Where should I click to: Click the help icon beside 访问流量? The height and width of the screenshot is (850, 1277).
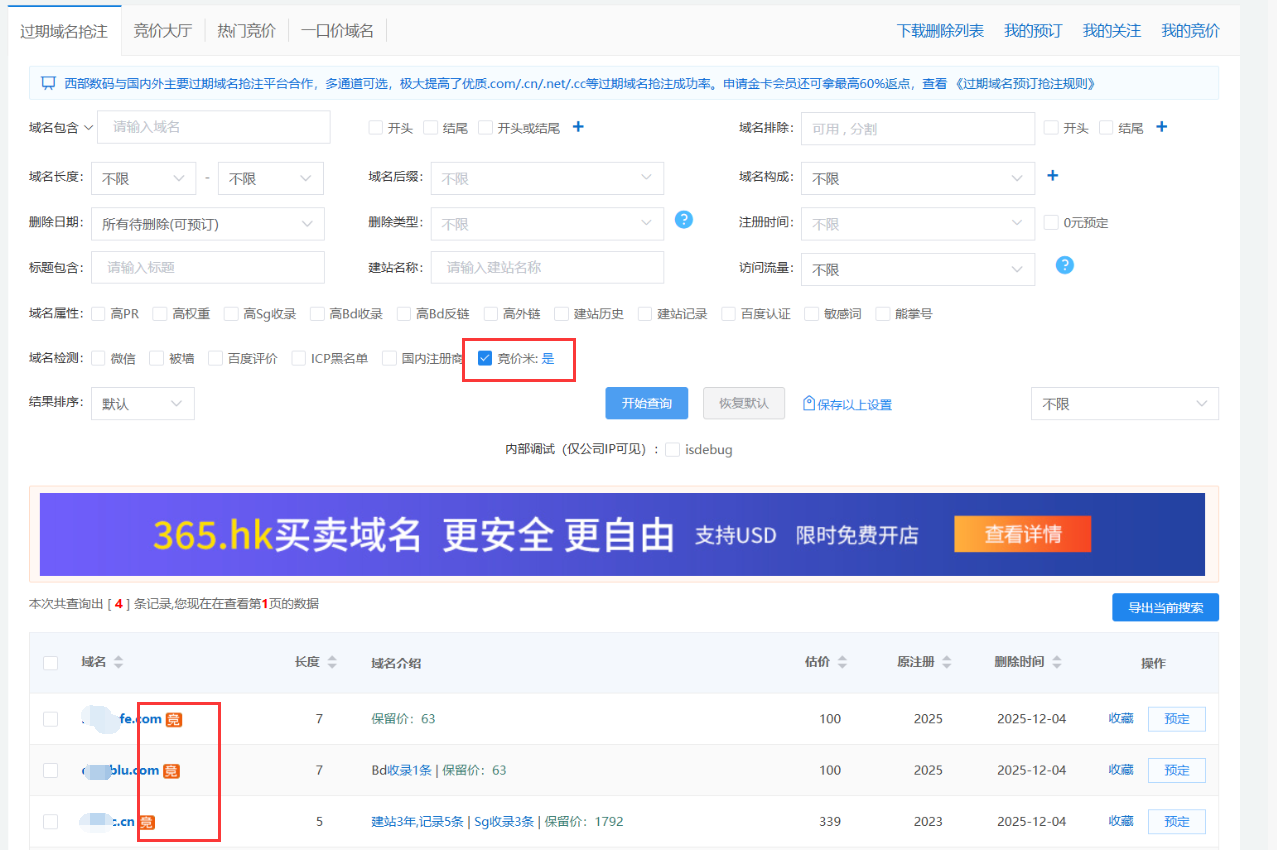tap(1065, 265)
